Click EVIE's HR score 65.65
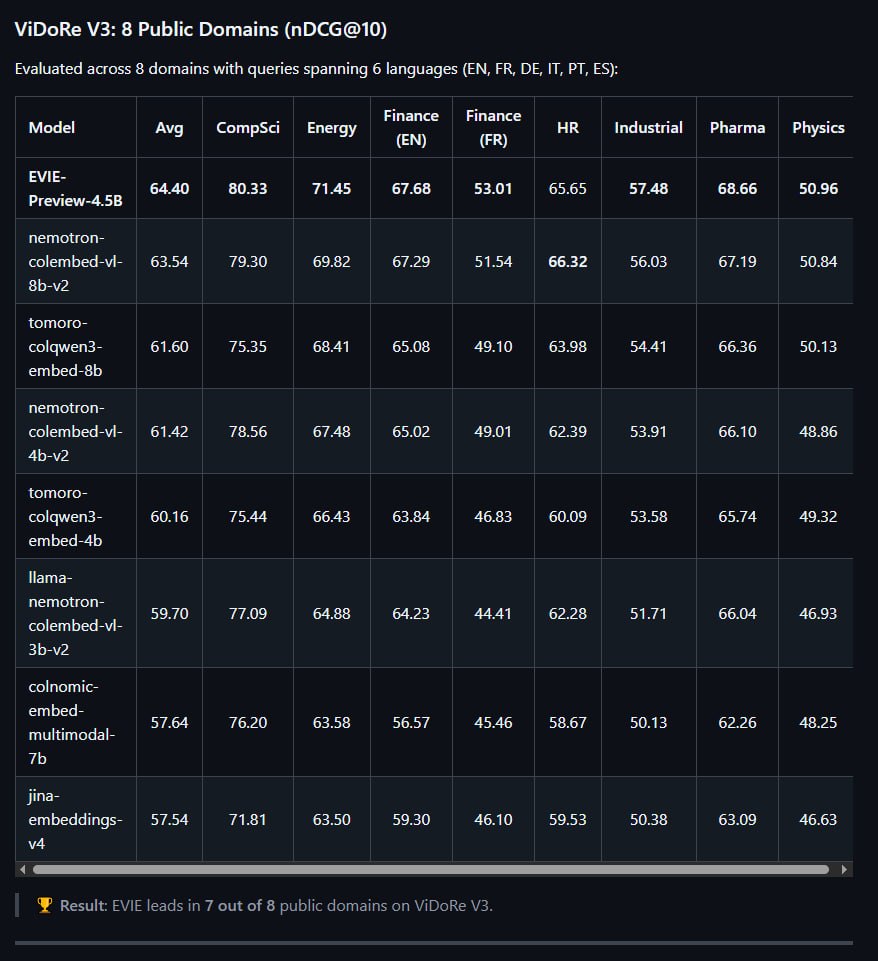878x961 pixels. click(x=567, y=188)
